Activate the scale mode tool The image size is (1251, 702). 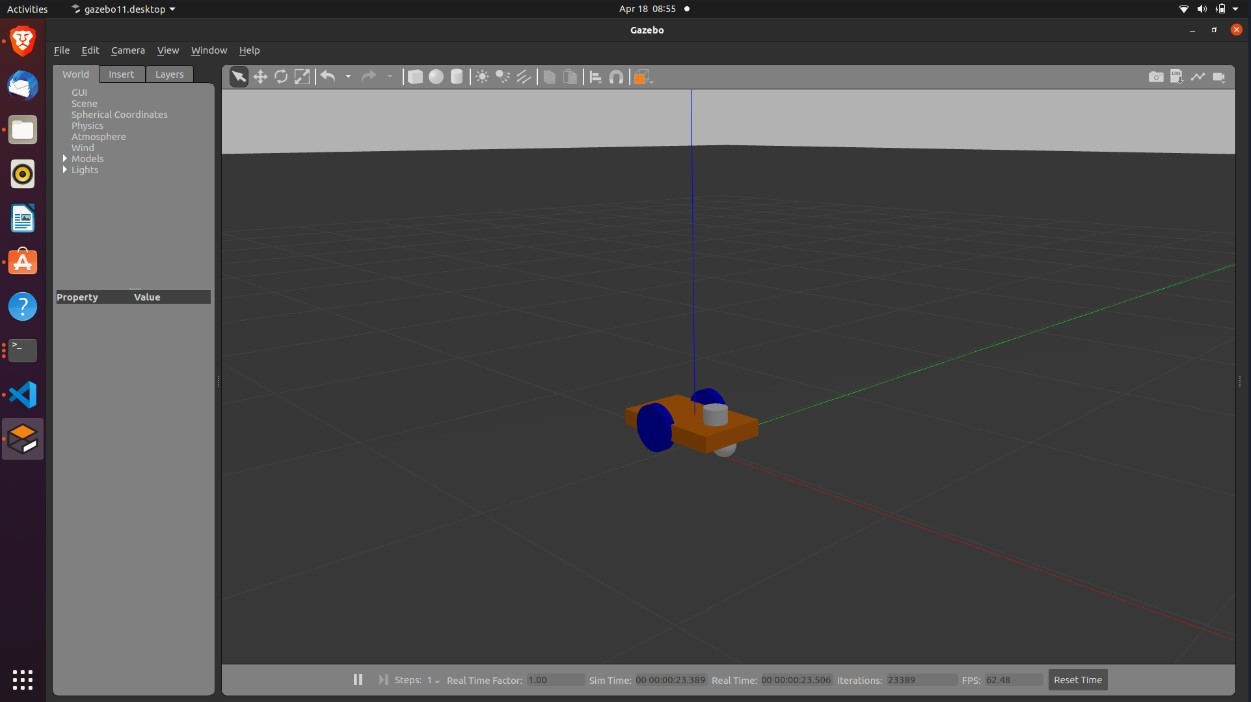click(x=302, y=77)
